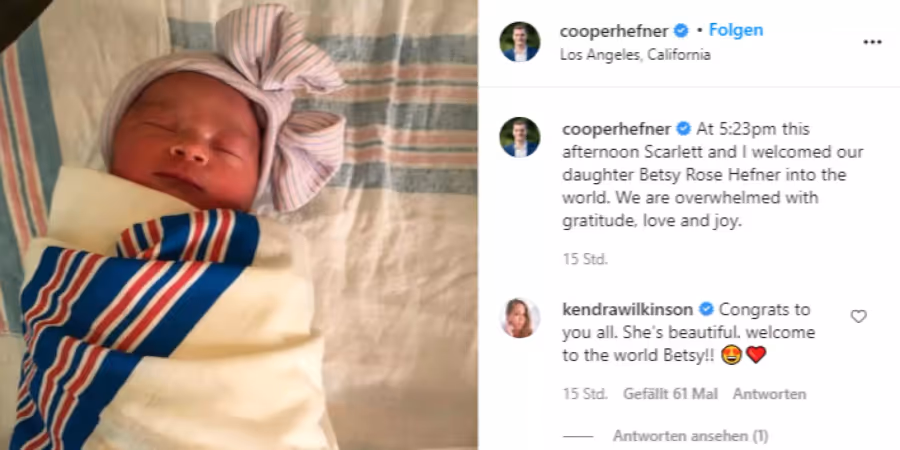Click kendrawilkinson's profile avatar

pyautogui.click(x=519, y=317)
